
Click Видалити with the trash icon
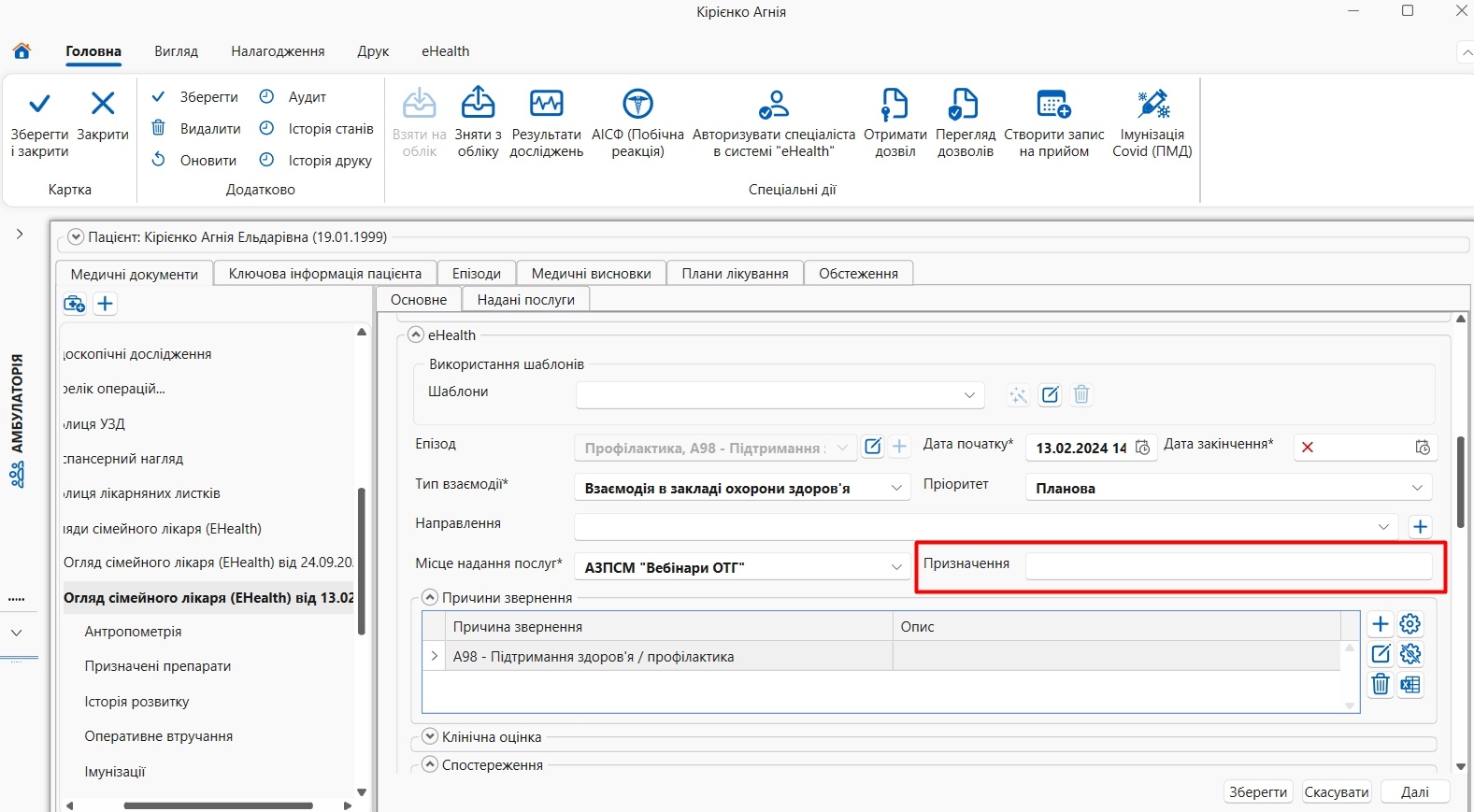(196, 129)
